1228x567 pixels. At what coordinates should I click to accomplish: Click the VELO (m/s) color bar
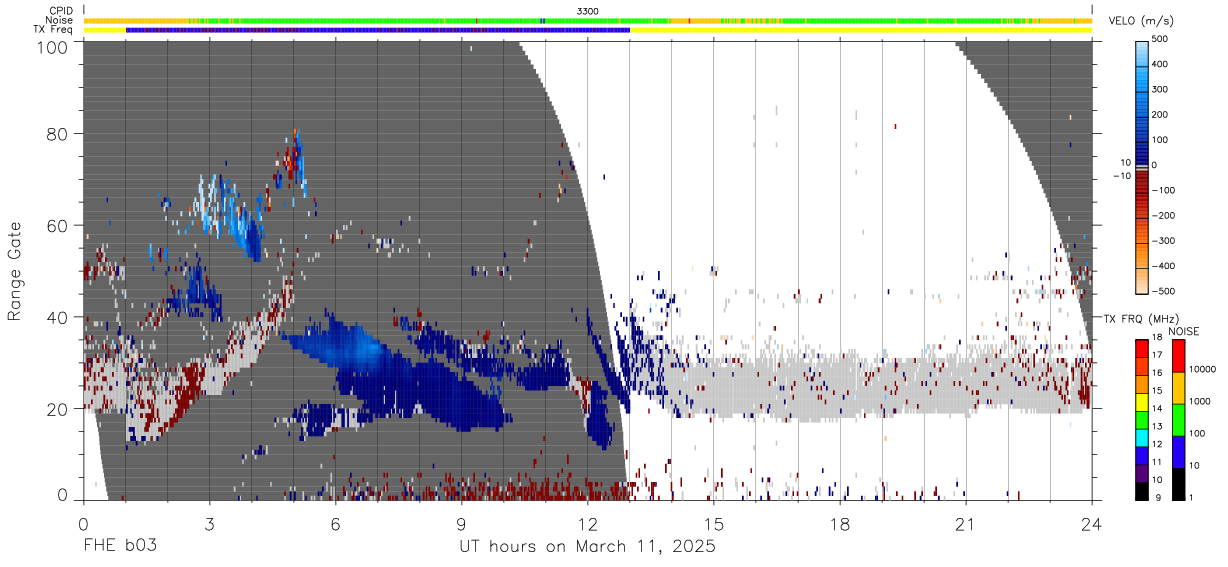pyautogui.click(x=1142, y=165)
